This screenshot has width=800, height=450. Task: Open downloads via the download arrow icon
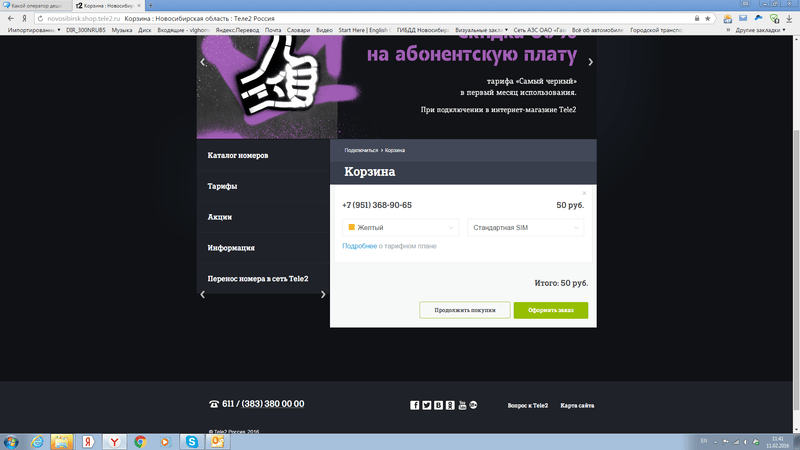point(789,18)
